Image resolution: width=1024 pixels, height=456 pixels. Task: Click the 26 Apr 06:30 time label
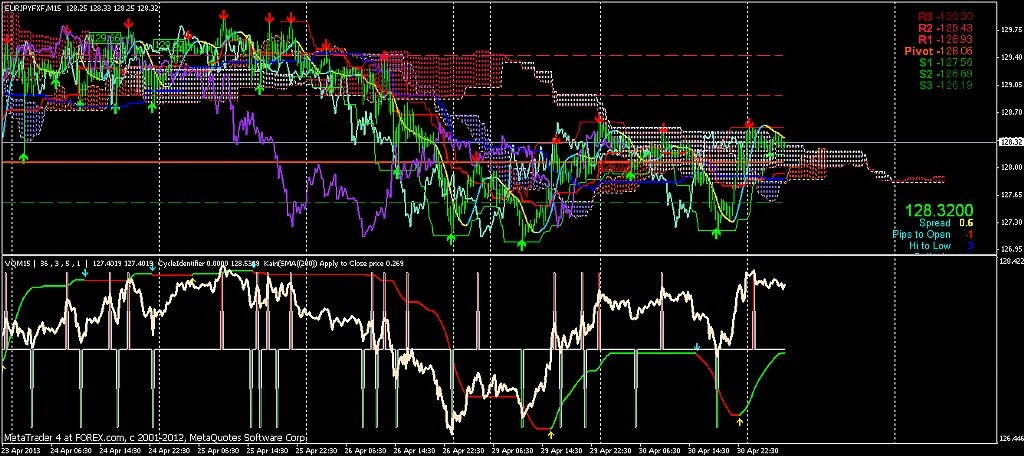coord(368,451)
